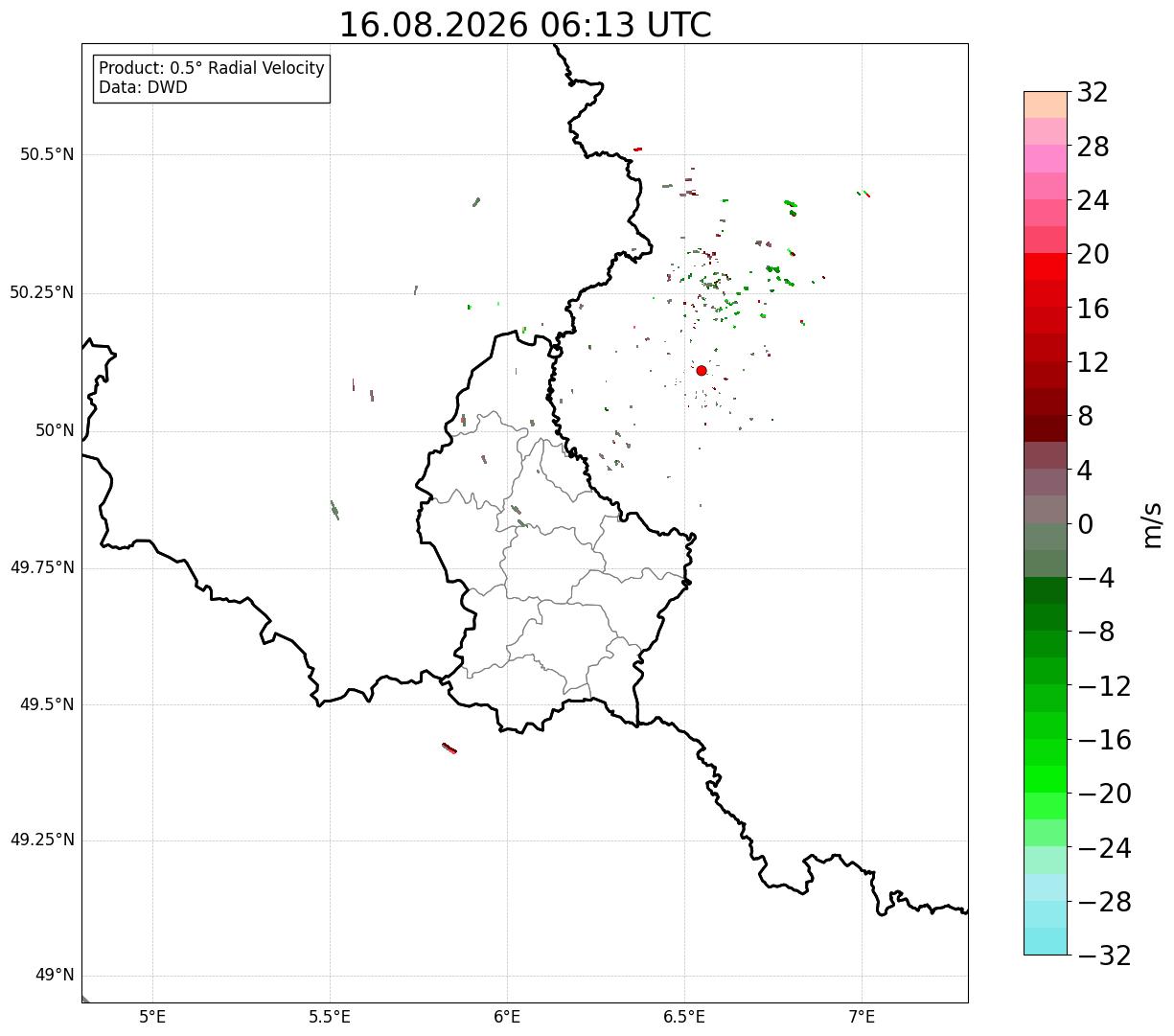Click the 5°E longitude tick label
Image resolution: width=1174 pixels, height=1036 pixels.
(152, 1018)
